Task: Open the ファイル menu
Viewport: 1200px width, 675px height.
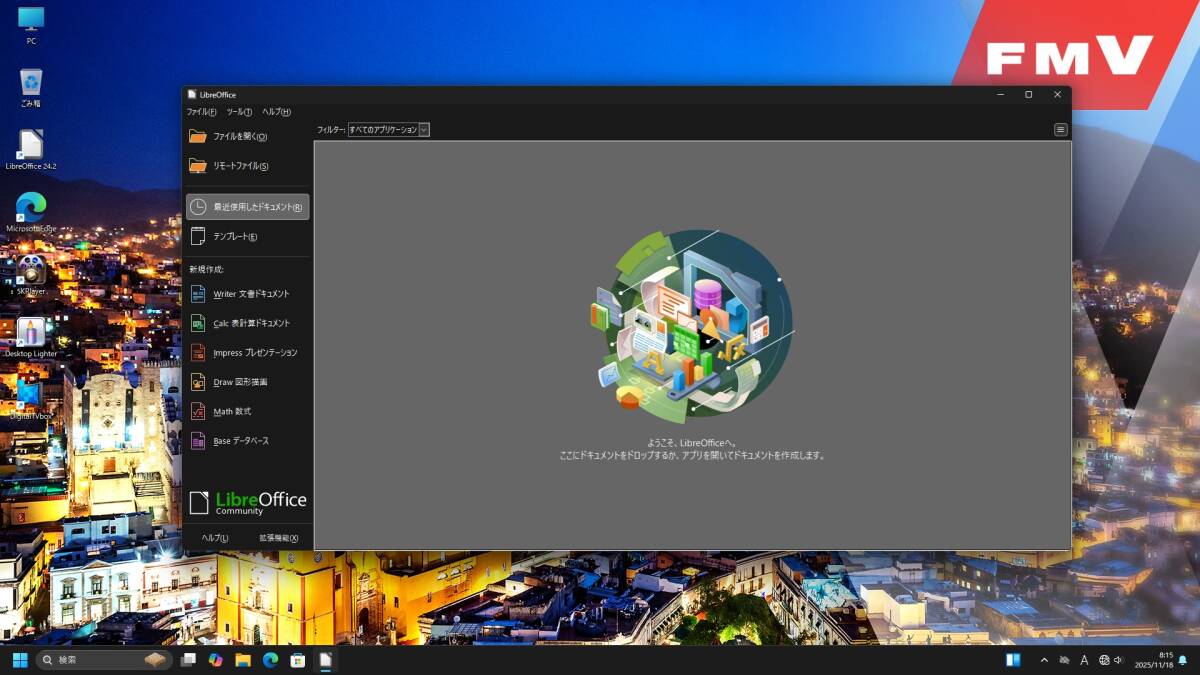Action: [201, 112]
